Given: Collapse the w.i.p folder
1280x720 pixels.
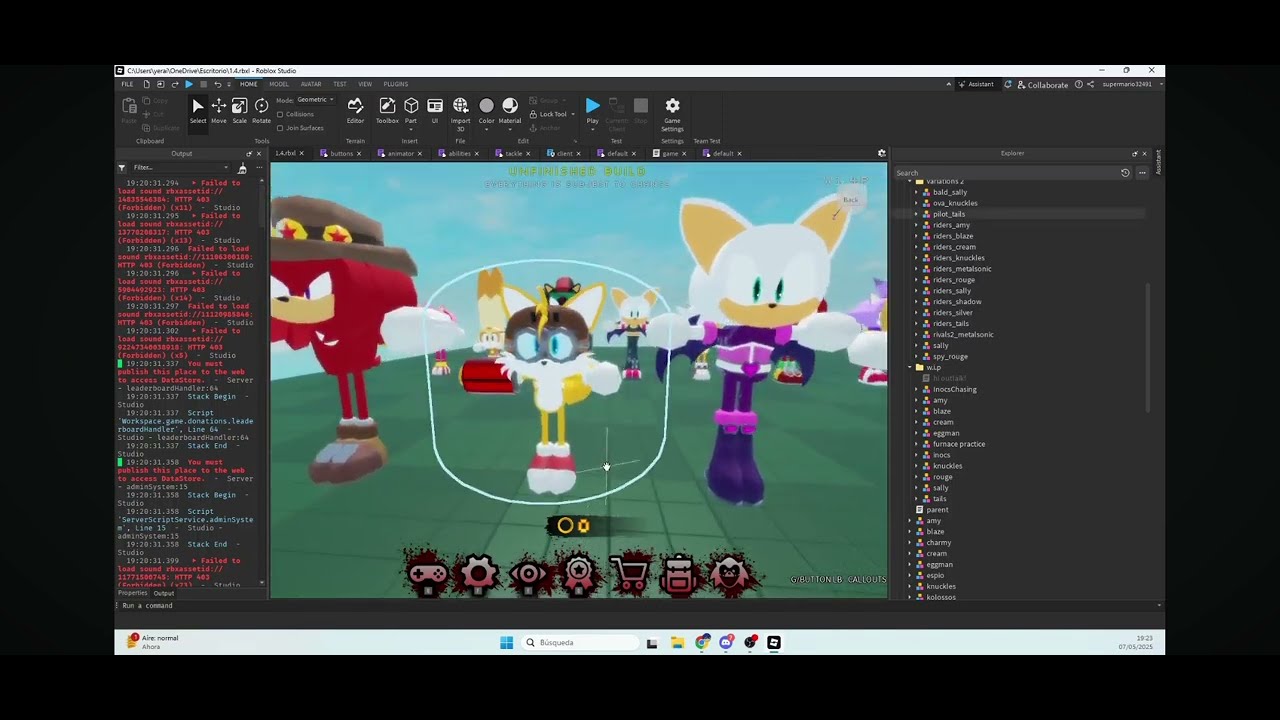Looking at the screenshot, I should point(910,367).
